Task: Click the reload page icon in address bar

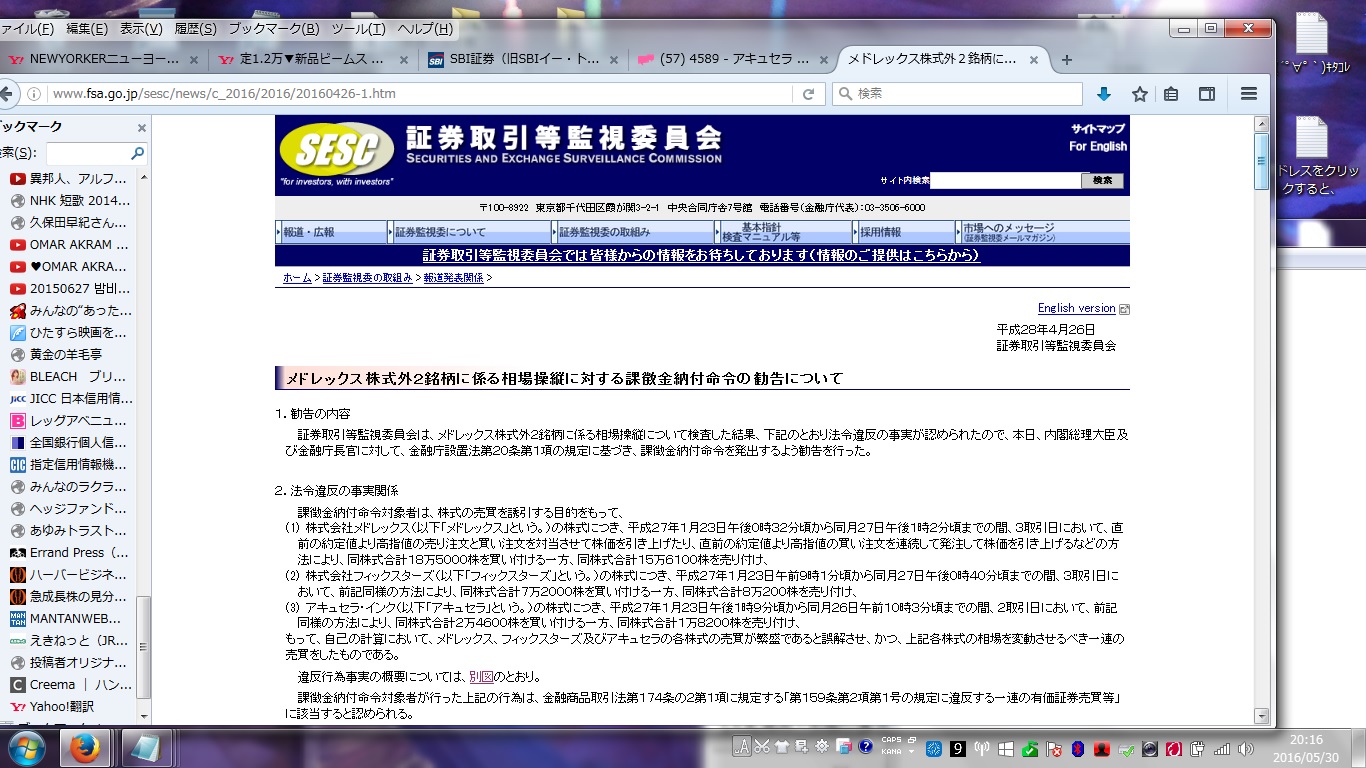Action: (x=808, y=94)
